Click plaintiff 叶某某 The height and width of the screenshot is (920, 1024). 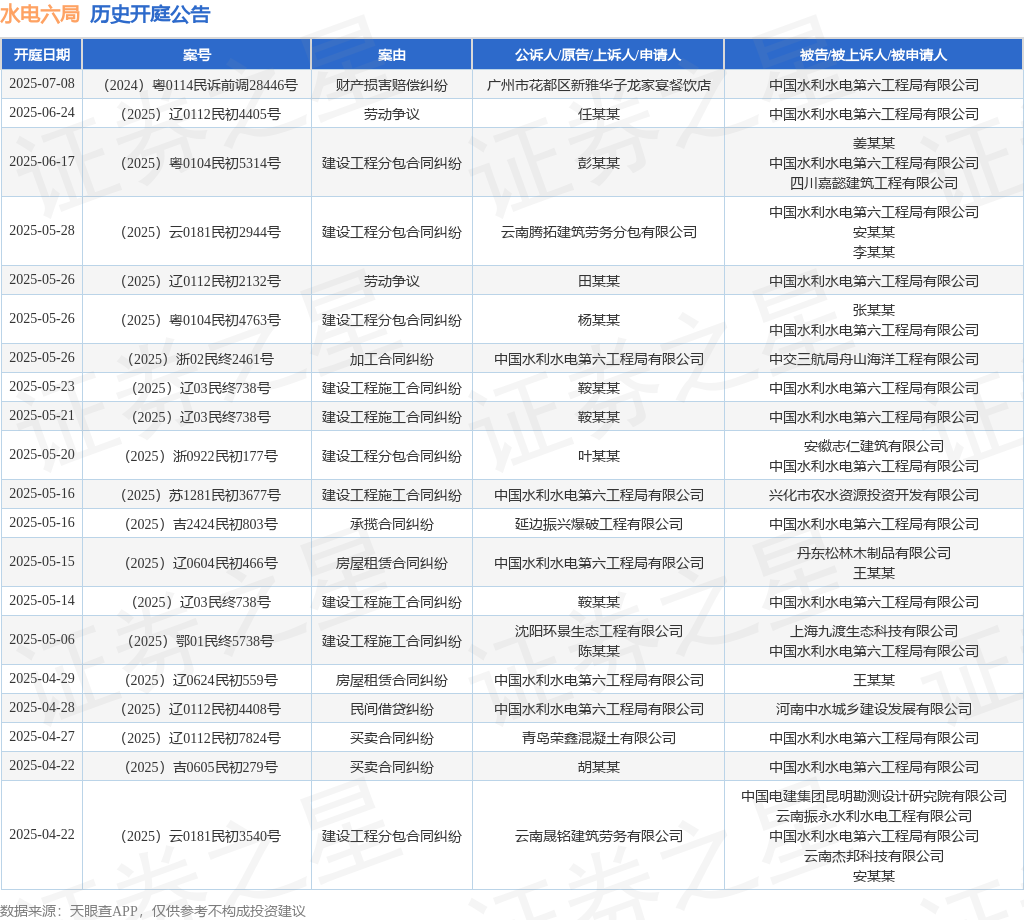tap(598, 456)
